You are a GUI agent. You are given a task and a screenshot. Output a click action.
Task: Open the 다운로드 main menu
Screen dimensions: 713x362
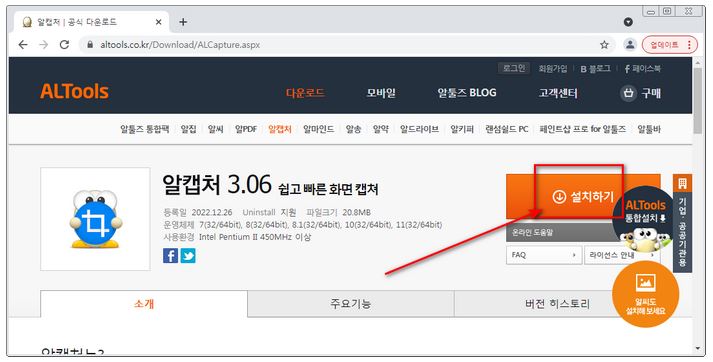(305, 93)
